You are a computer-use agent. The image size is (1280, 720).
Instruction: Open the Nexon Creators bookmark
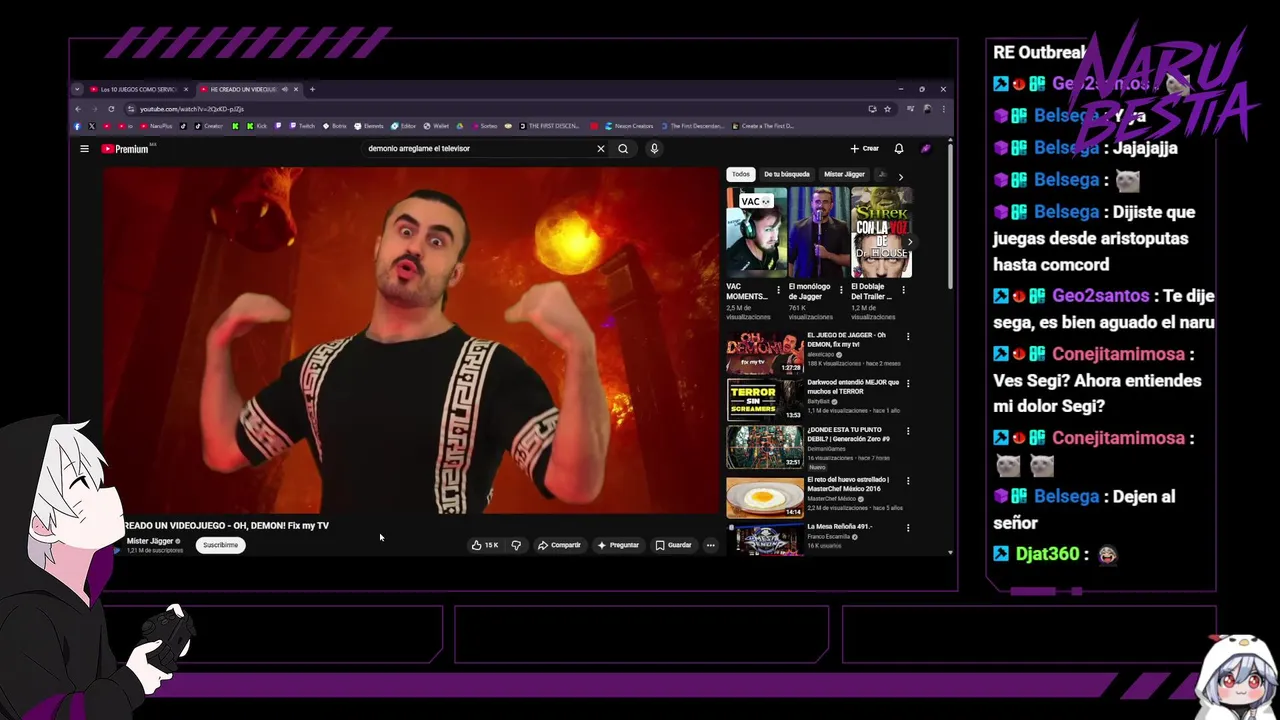630,126
